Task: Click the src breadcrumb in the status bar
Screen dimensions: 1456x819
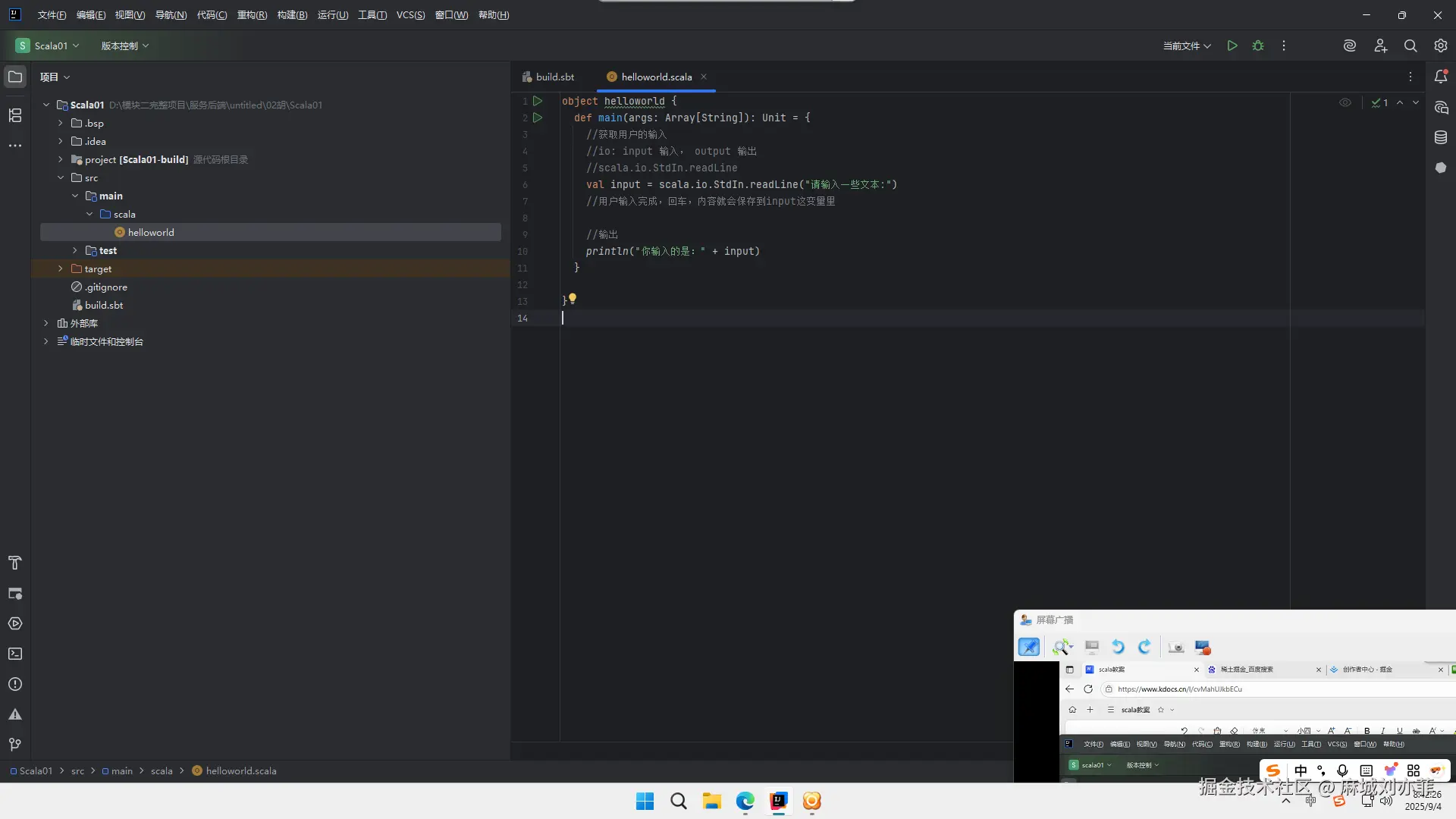Action: pyautogui.click(x=77, y=770)
